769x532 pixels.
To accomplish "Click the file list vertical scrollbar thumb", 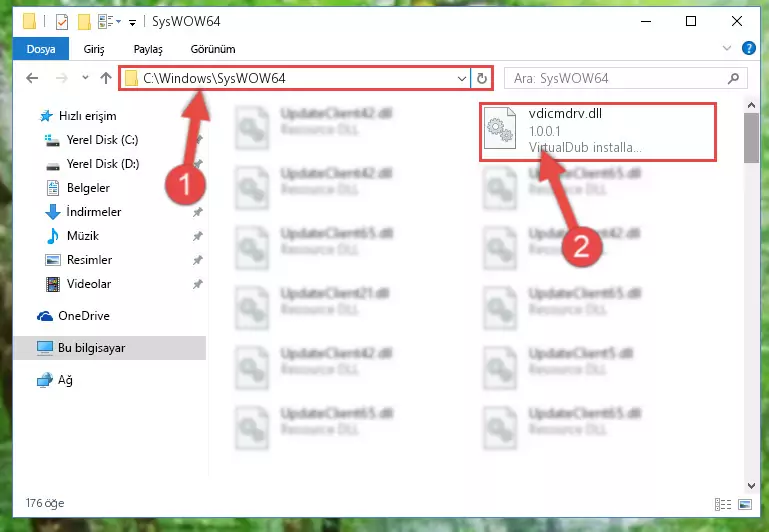I will click(751, 138).
